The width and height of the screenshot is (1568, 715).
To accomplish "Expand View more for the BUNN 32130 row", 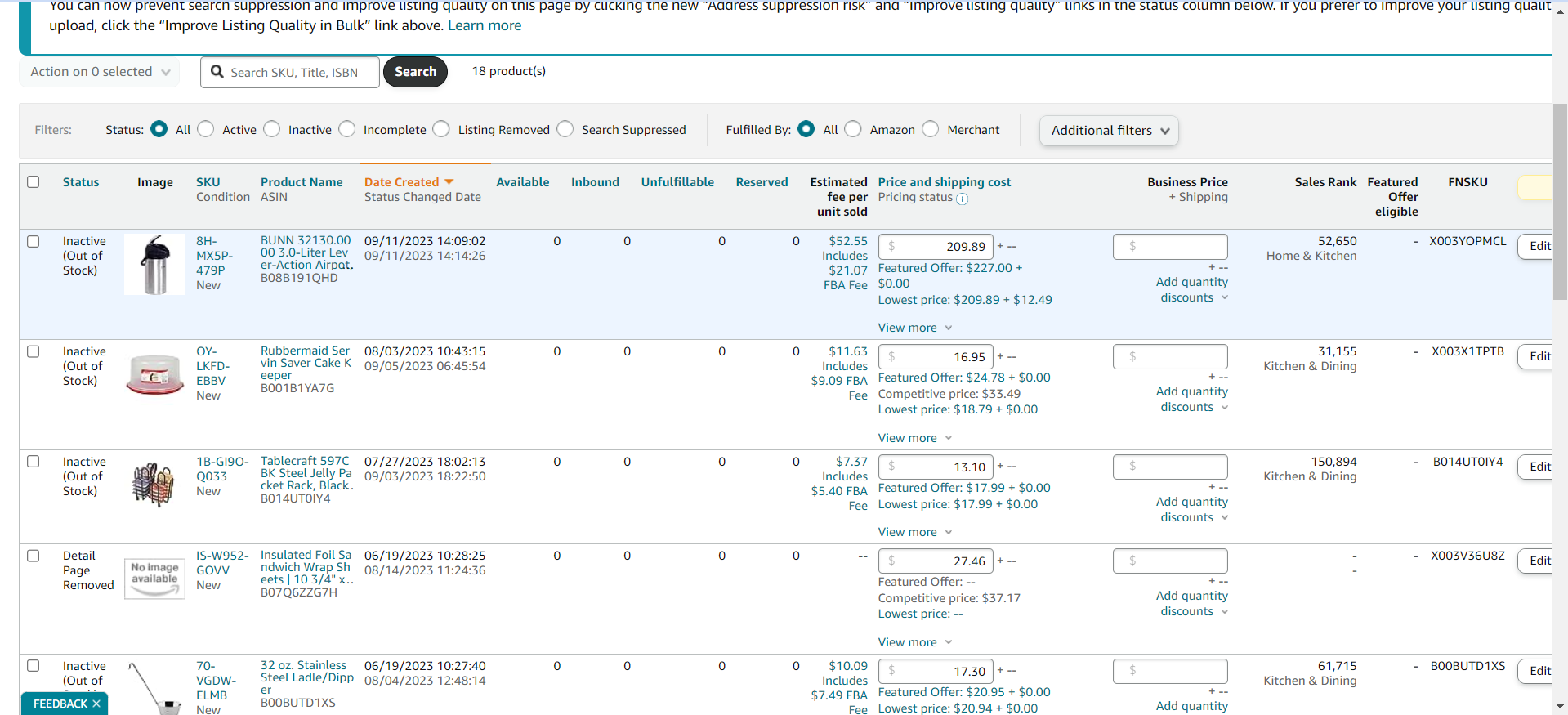I will point(915,328).
